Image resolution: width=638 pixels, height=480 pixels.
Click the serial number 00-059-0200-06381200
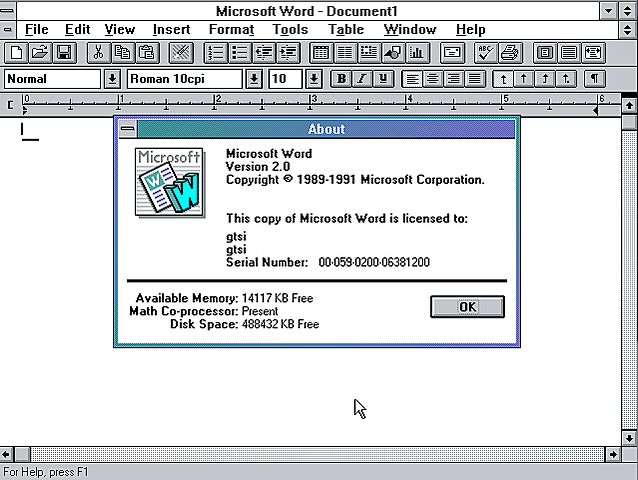pos(374,262)
